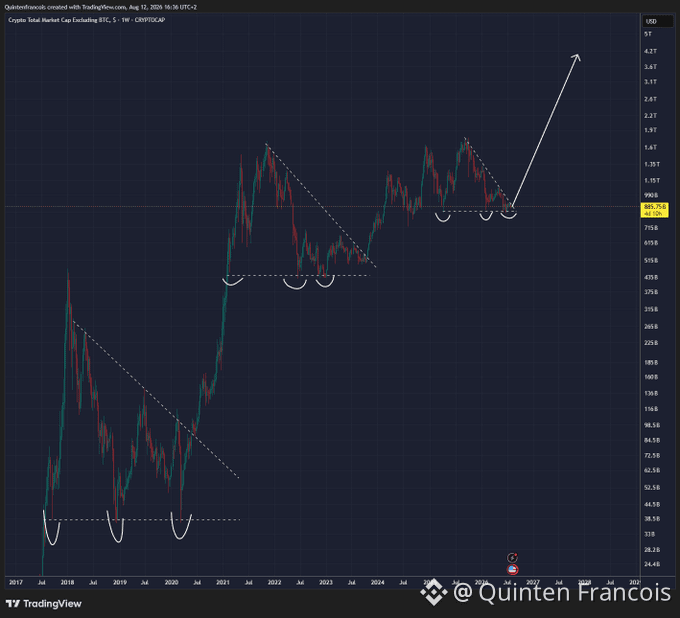Click the 2019 label on the time axis
Image resolution: width=680 pixels, height=618 pixels.
tap(120, 582)
